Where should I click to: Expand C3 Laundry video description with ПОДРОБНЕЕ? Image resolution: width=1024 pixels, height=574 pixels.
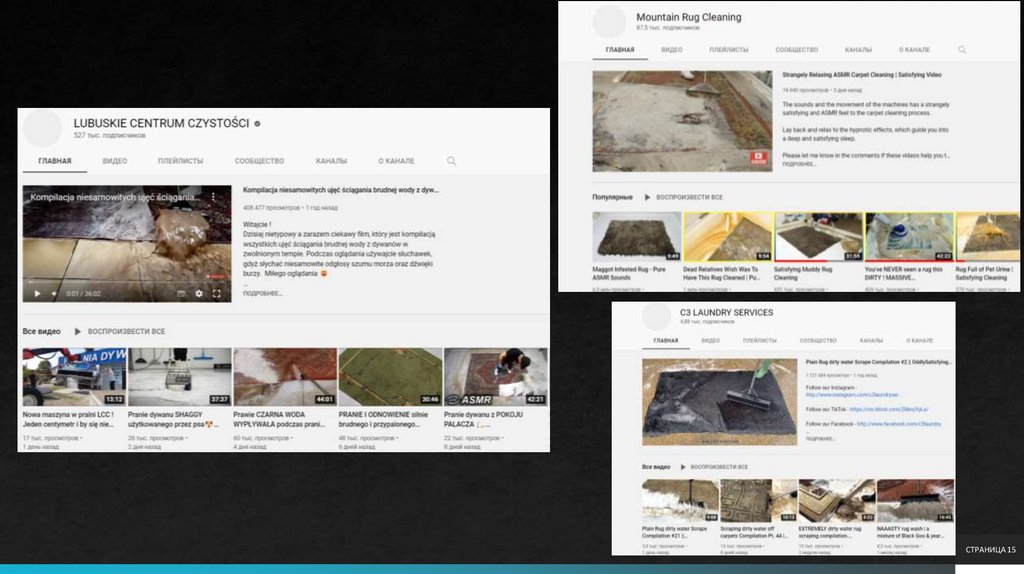tap(820, 438)
